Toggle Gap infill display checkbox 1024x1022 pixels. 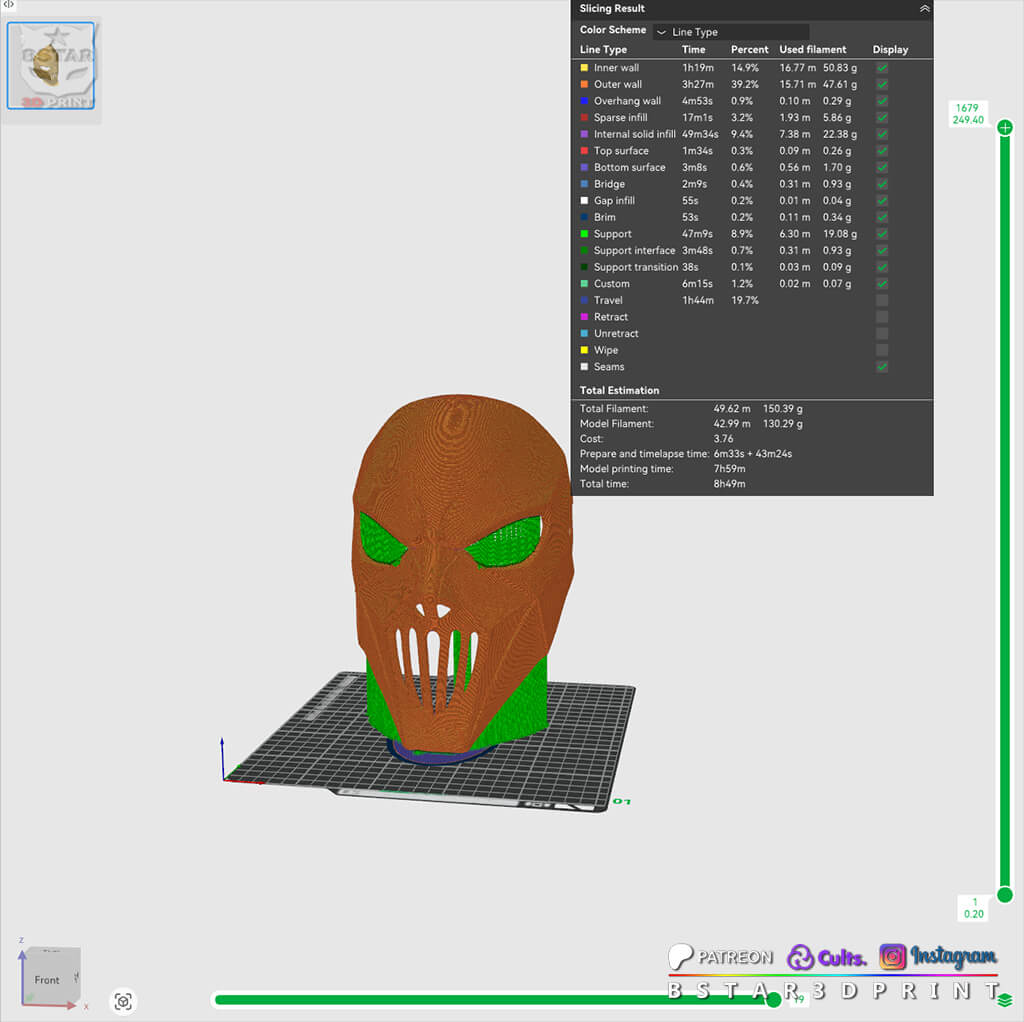click(x=882, y=200)
